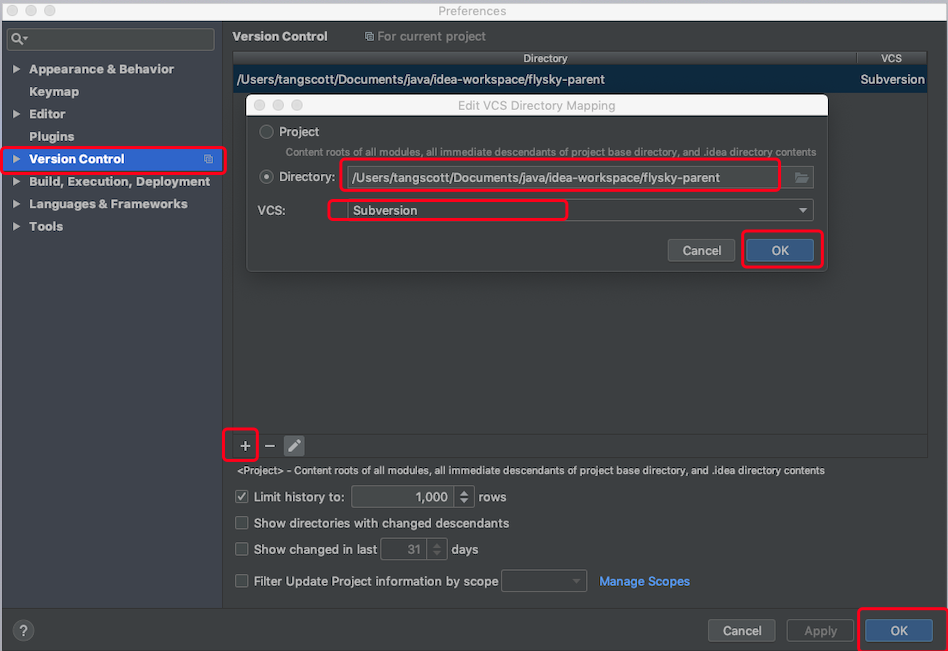Click the Preferences Cancel button

pos(742,630)
